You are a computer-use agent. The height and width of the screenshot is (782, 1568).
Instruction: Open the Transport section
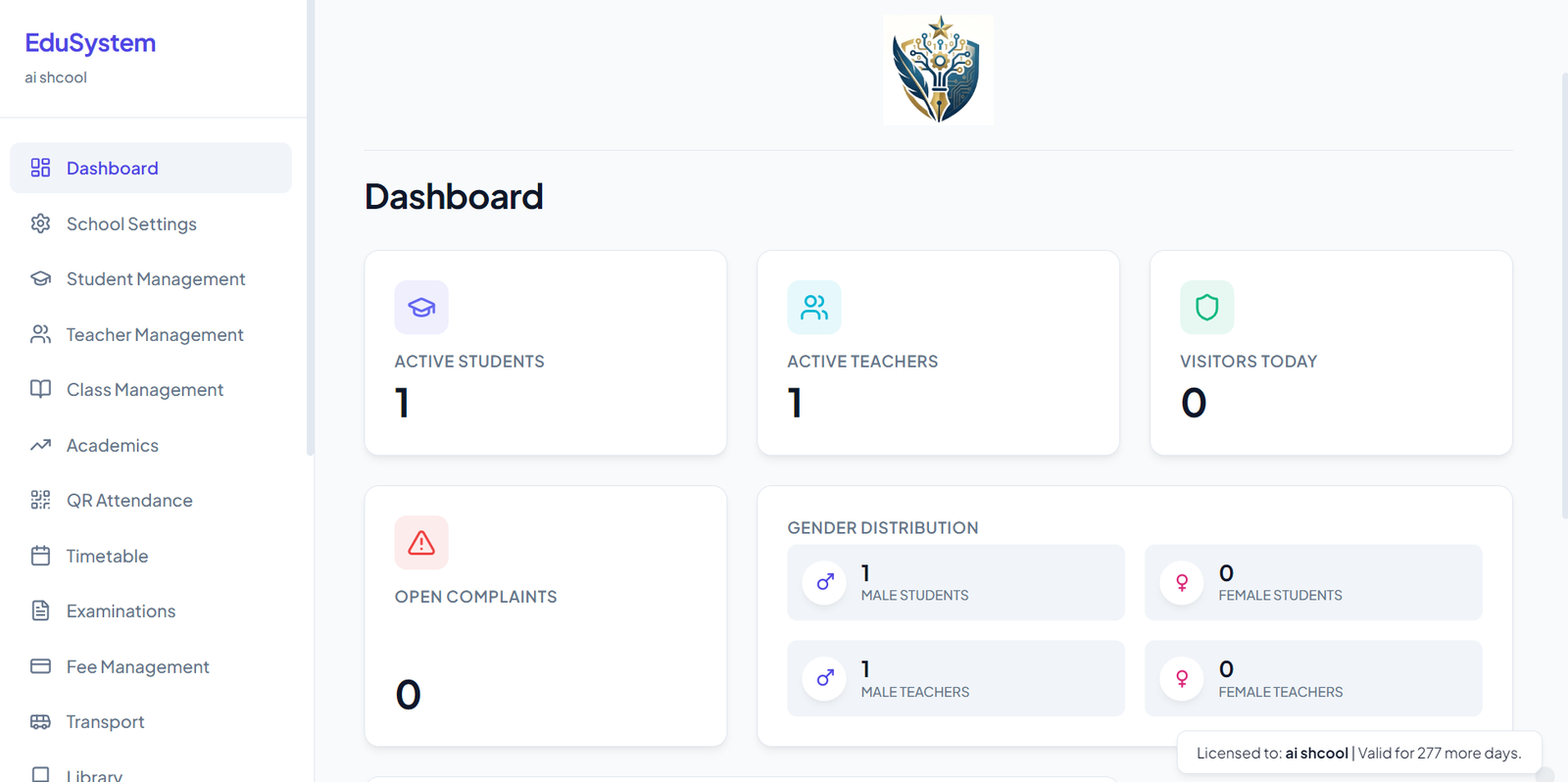[151, 721]
